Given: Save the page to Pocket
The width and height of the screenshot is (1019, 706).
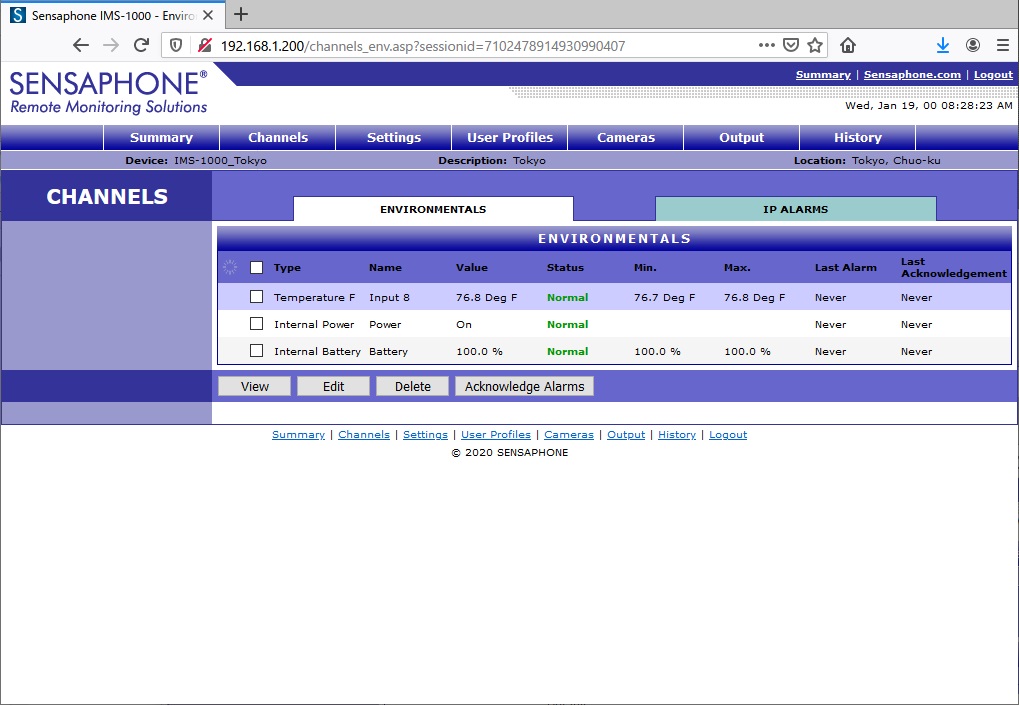Looking at the screenshot, I should point(791,45).
